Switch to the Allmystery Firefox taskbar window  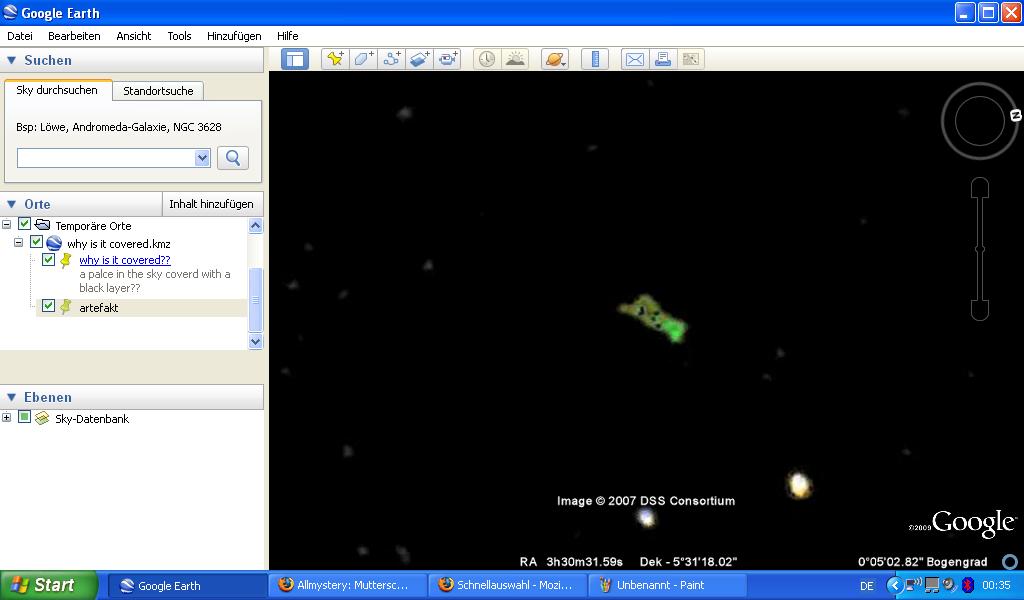(350, 585)
